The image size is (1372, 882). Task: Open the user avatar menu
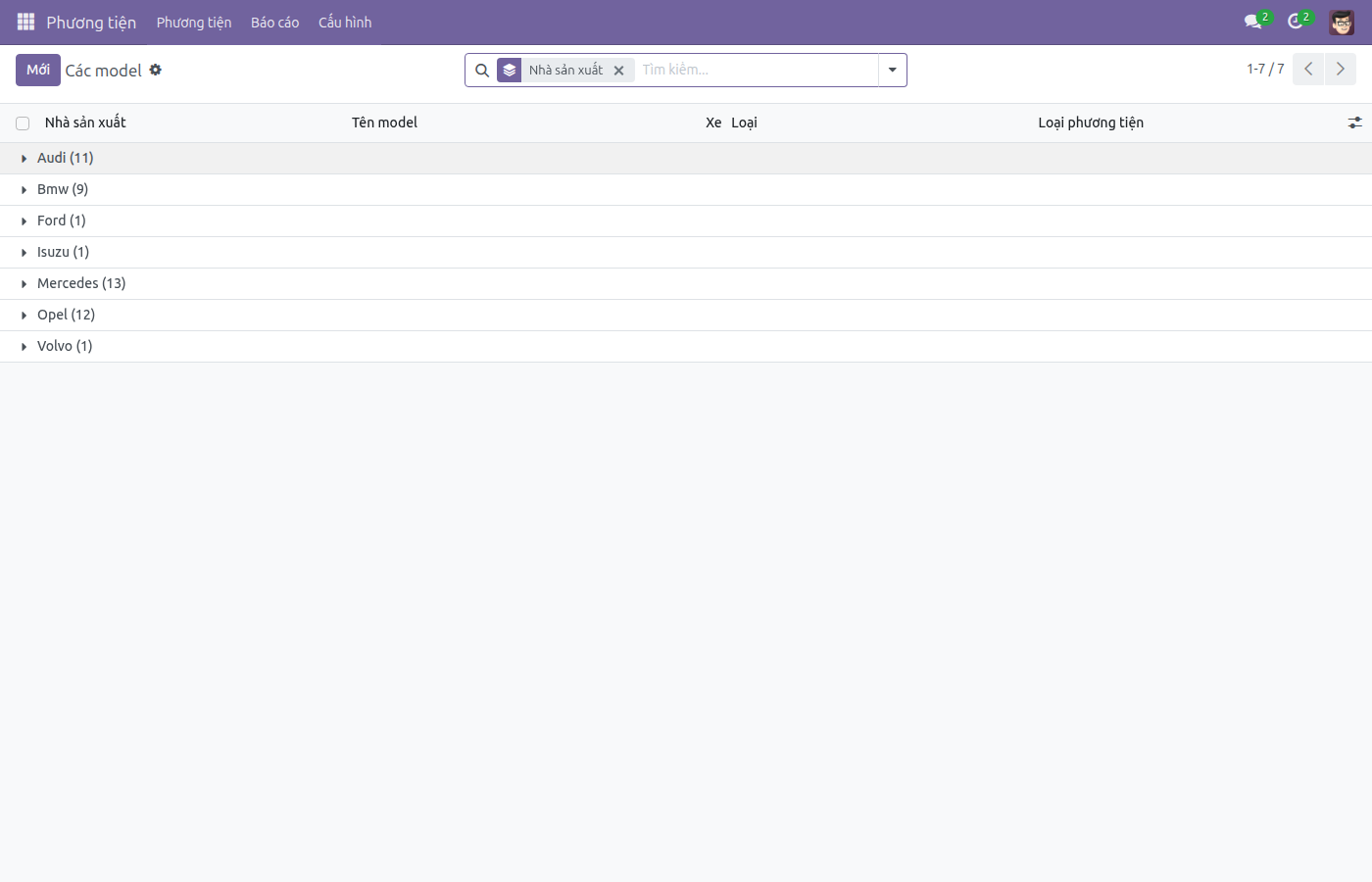click(x=1342, y=22)
